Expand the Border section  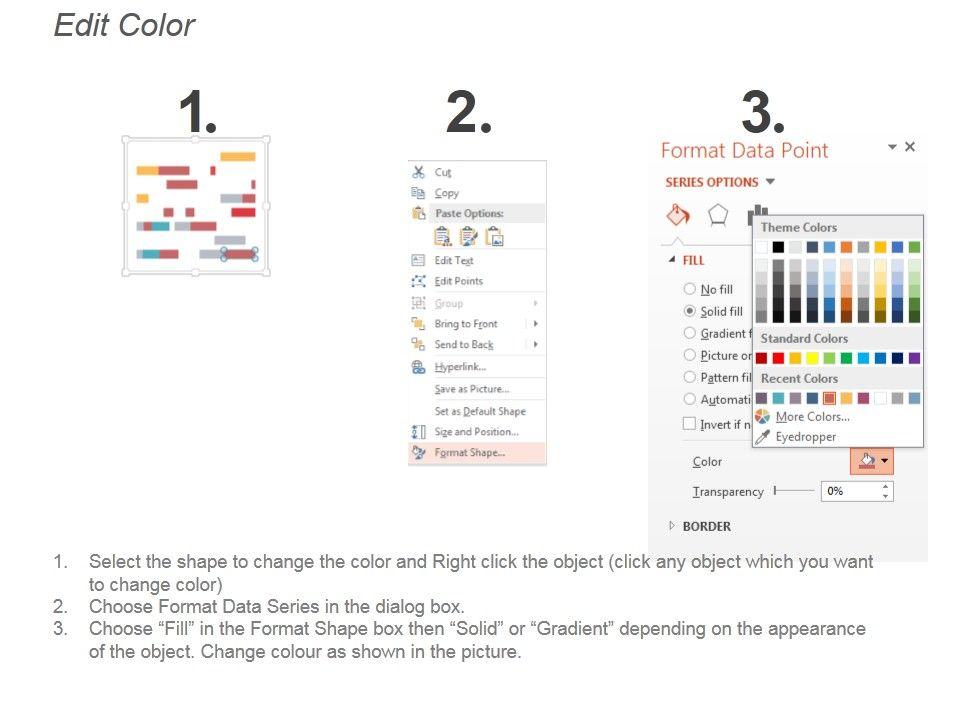[672, 526]
